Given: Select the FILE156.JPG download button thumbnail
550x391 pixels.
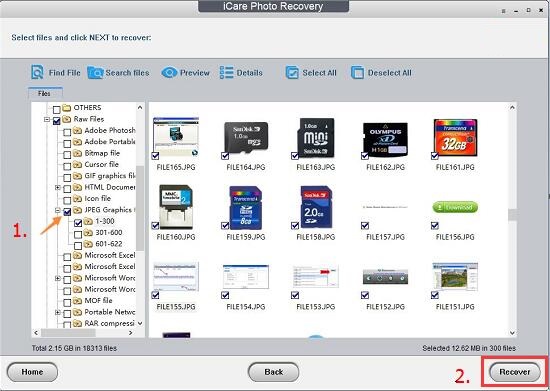Looking at the screenshot, I should (x=455, y=207).
